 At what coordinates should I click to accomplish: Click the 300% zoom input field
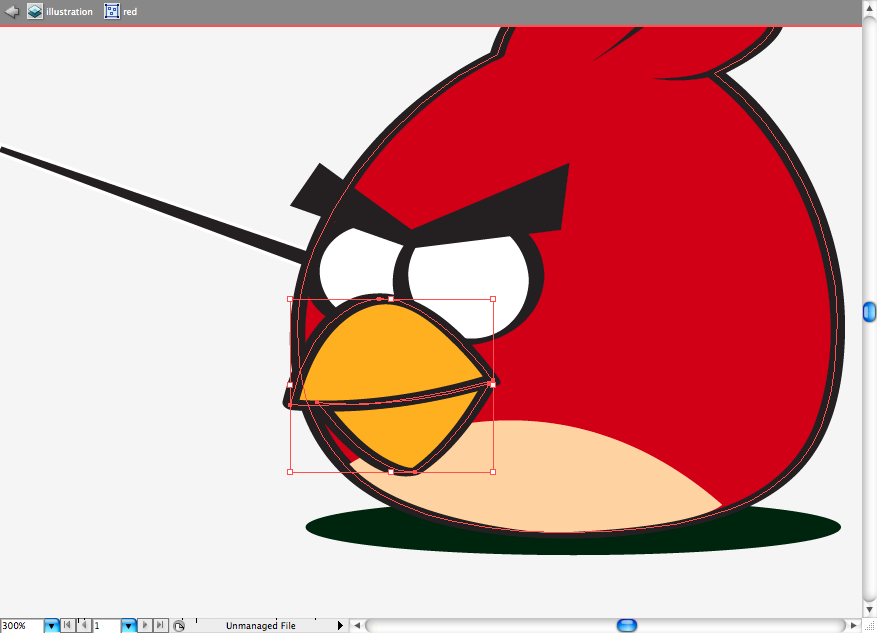click(22, 626)
